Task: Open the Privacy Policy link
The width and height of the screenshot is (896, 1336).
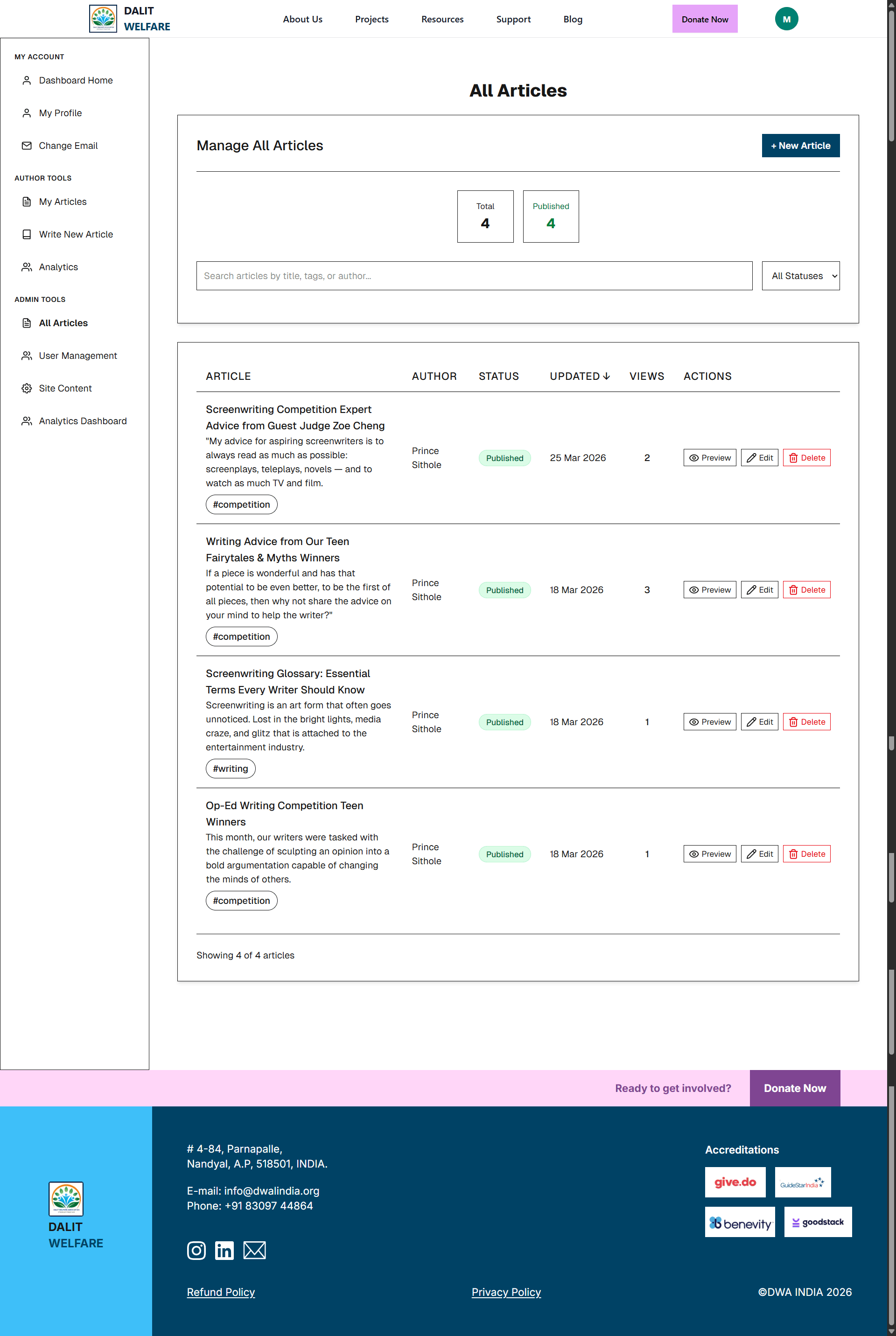Action: [506, 1292]
